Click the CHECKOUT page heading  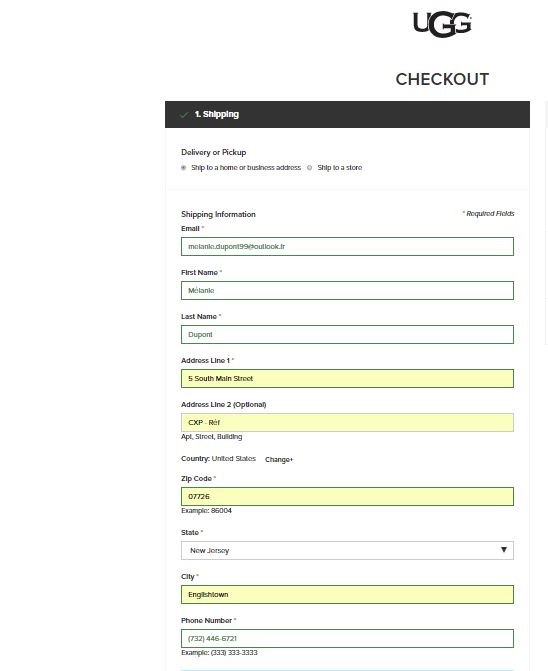coord(442,79)
